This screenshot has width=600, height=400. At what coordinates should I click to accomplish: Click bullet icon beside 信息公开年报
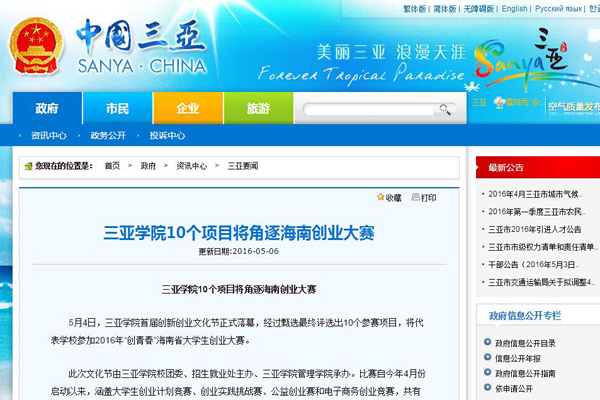pyautogui.click(x=485, y=358)
